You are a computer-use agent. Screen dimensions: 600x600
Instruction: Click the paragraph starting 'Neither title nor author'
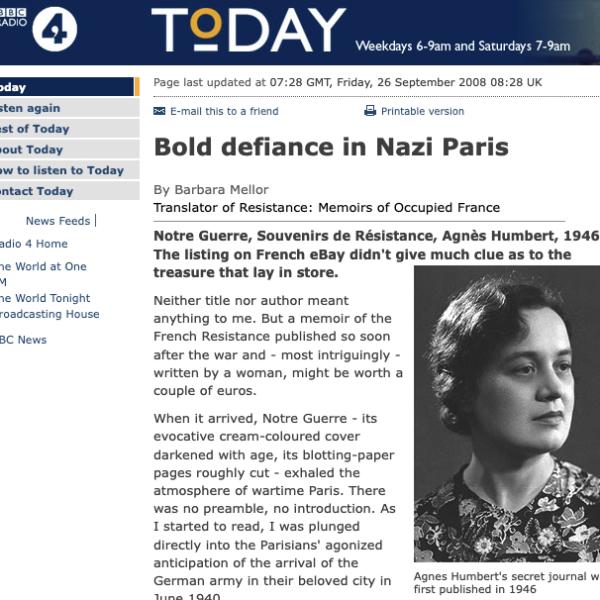pyautogui.click(x=278, y=346)
